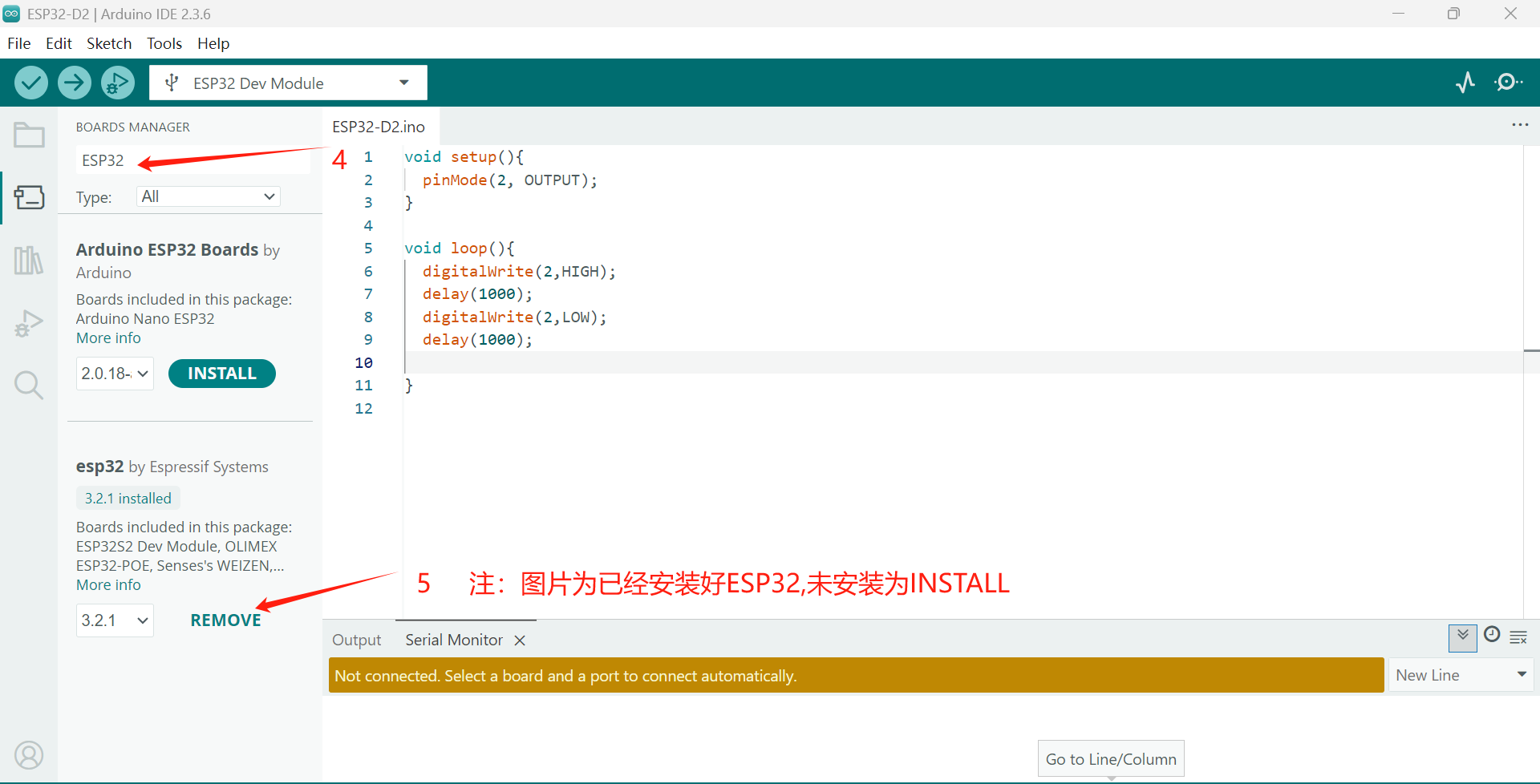Open the Search sidebar icon
Image resolution: width=1540 pixels, height=784 pixels.
(x=29, y=386)
